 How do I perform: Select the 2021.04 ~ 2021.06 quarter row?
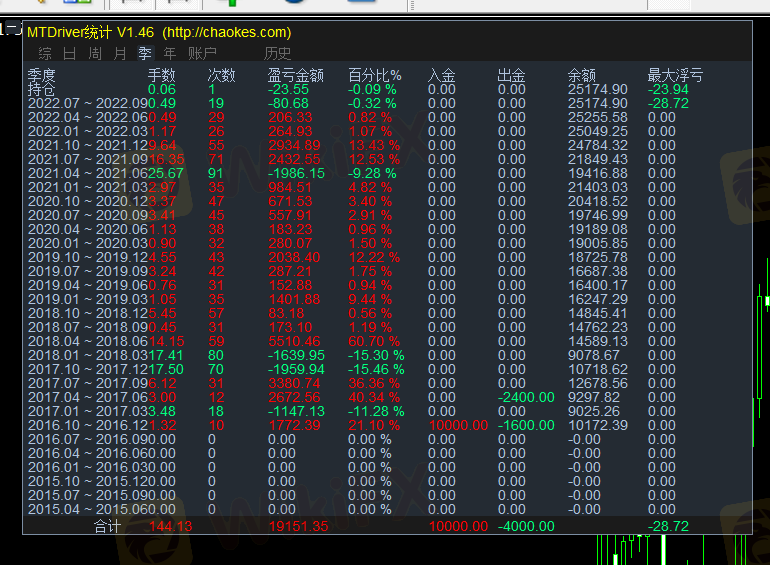click(x=87, y=173)
